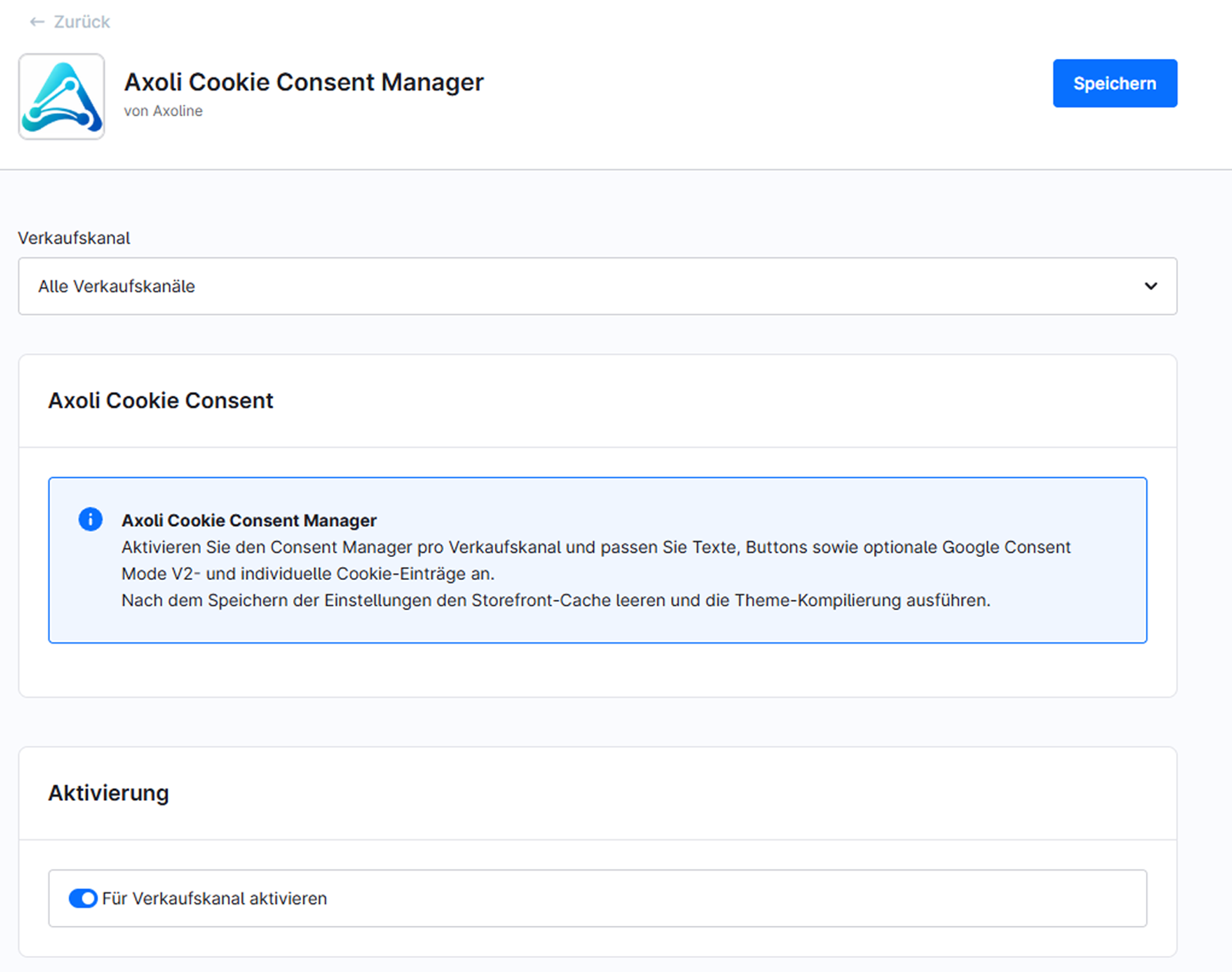Click the blue info icon in the notice
The height and width of the screenshot is (972, 1232).
(90, 519)
